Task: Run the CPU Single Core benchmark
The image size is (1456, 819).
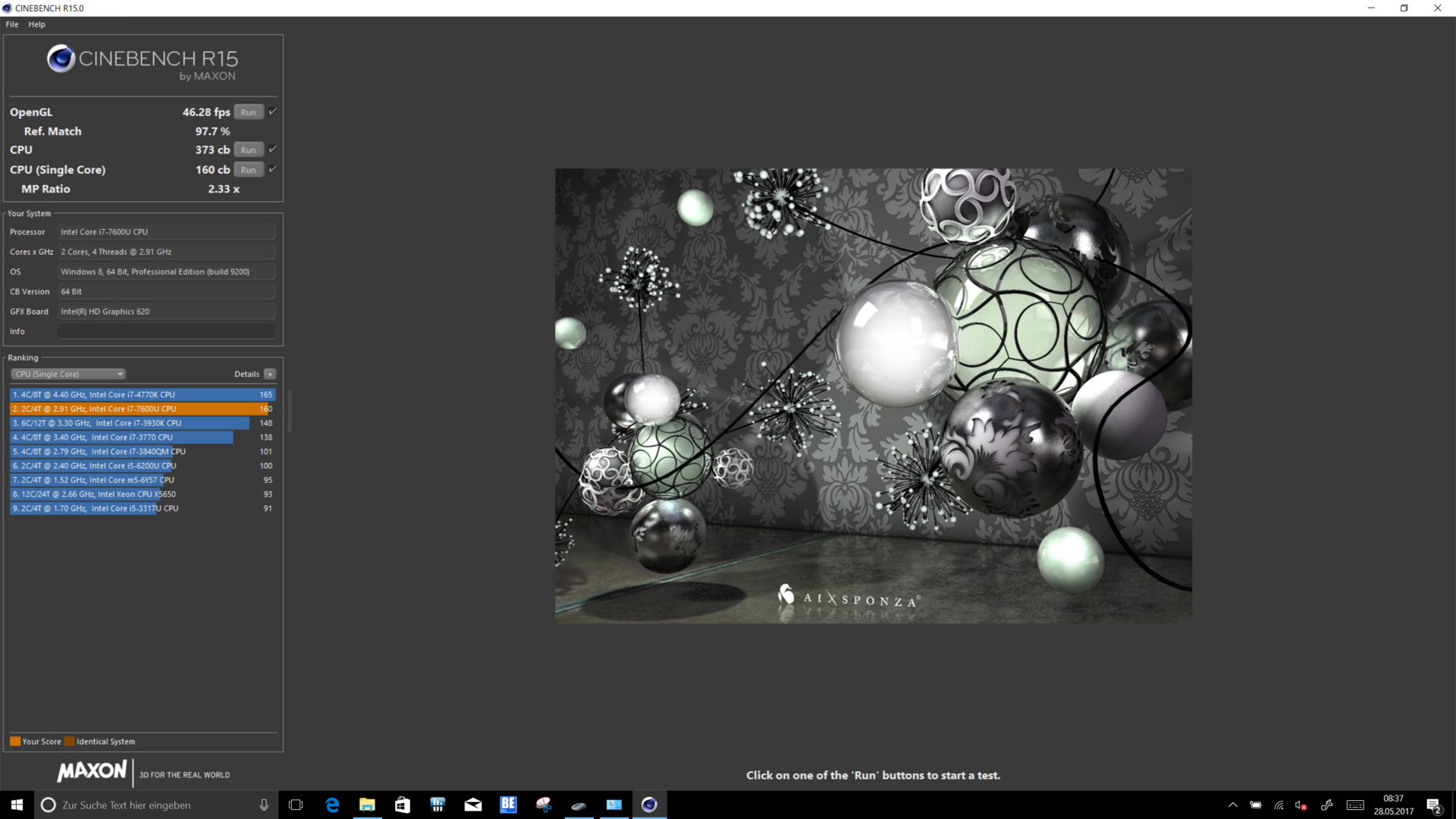Action: 248,170
